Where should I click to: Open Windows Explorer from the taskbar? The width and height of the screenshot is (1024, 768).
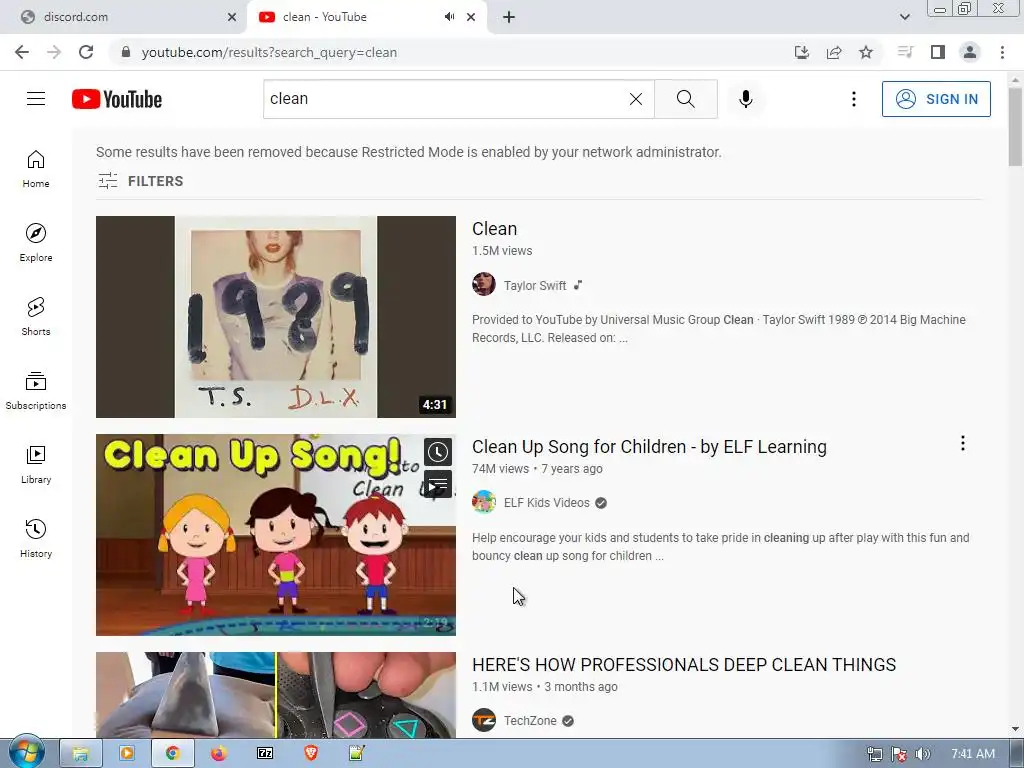tap(80, 754)
